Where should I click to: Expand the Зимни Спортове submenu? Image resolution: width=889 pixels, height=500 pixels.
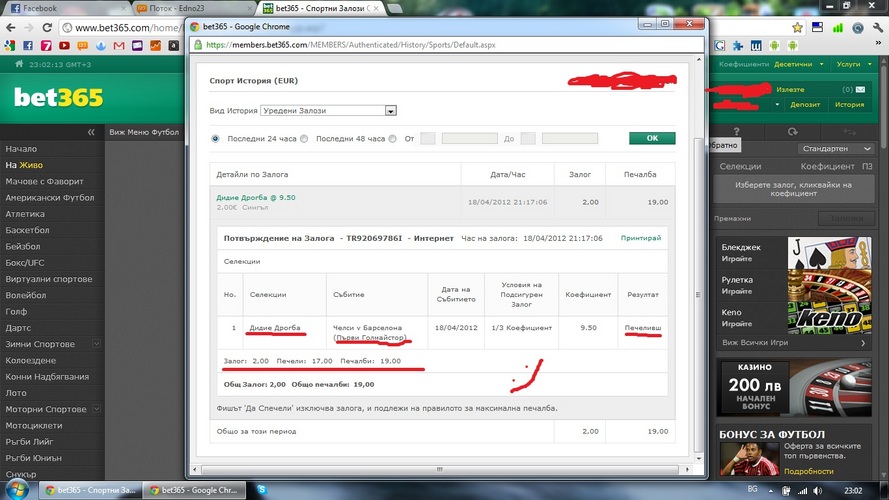(96, 344)
